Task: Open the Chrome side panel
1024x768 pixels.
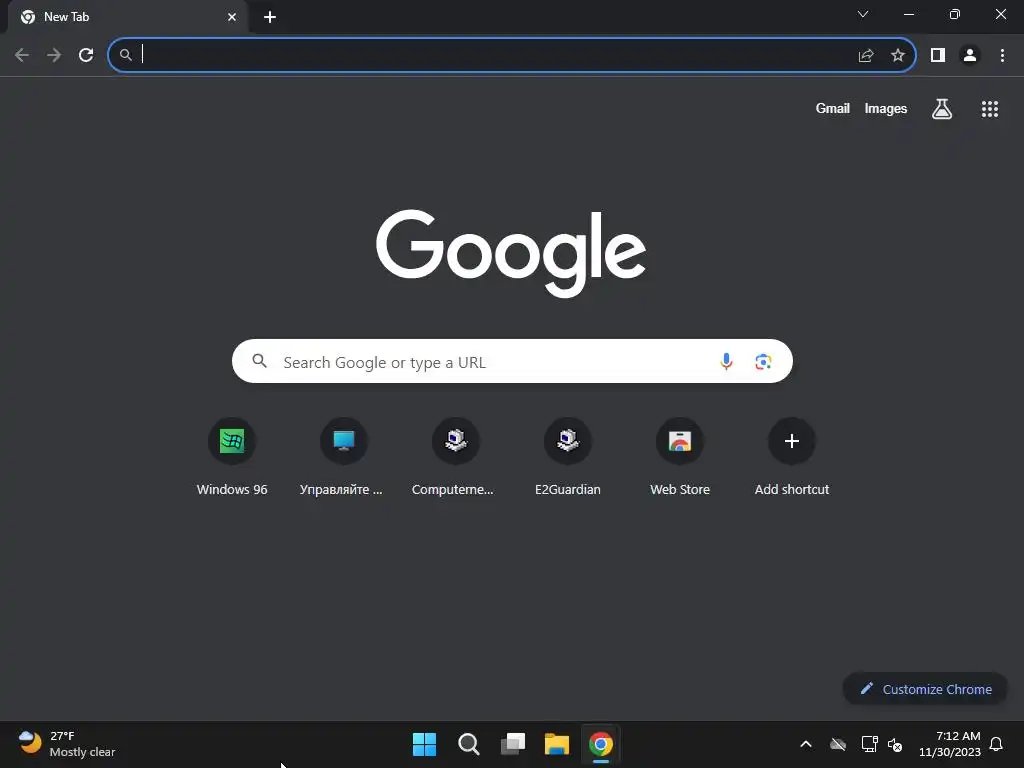Action: tap(938, 56)
